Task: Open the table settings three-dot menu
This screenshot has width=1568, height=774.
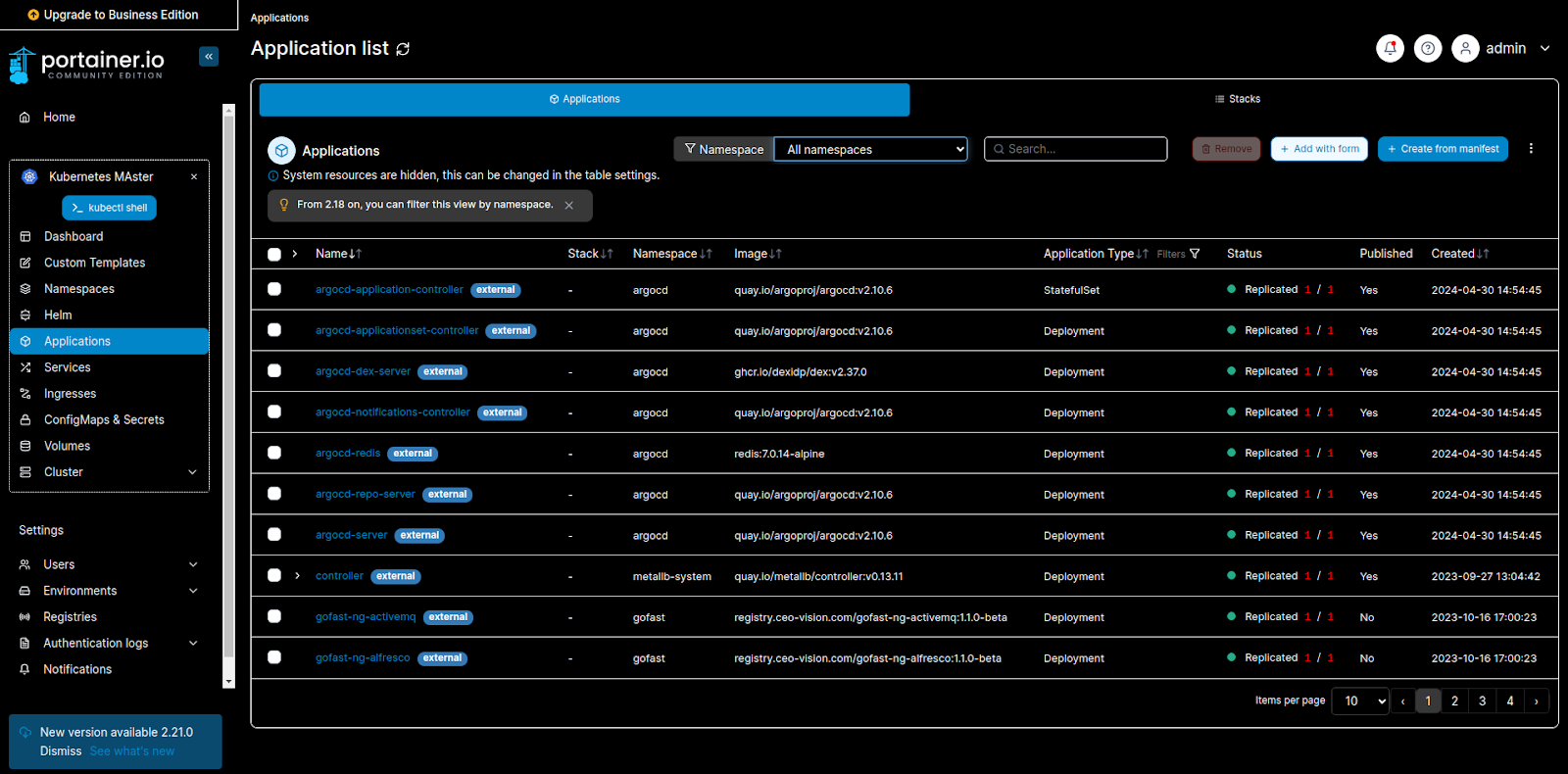Action: pyautogui.click(x=1531, y=149)
